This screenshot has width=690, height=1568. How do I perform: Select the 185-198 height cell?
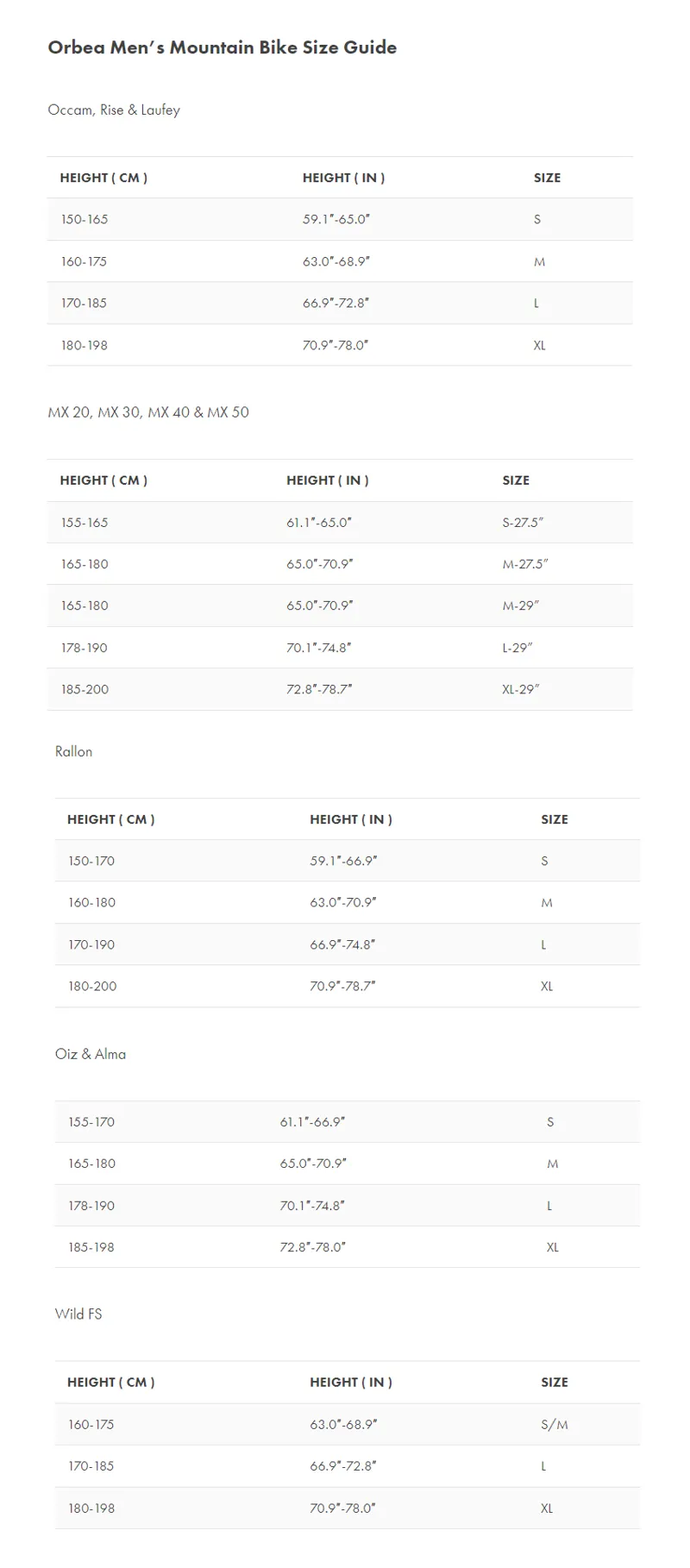[91, 1247]
